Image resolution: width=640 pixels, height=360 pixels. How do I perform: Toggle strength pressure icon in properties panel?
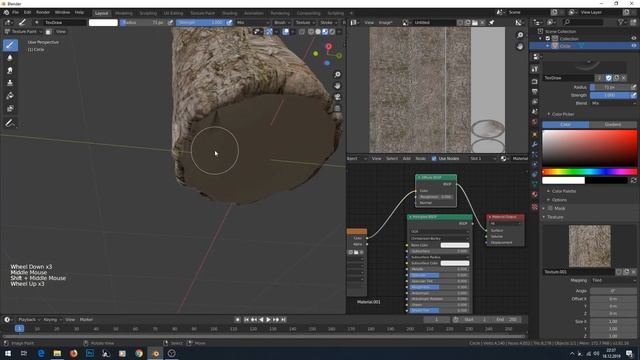click(633, 95)
